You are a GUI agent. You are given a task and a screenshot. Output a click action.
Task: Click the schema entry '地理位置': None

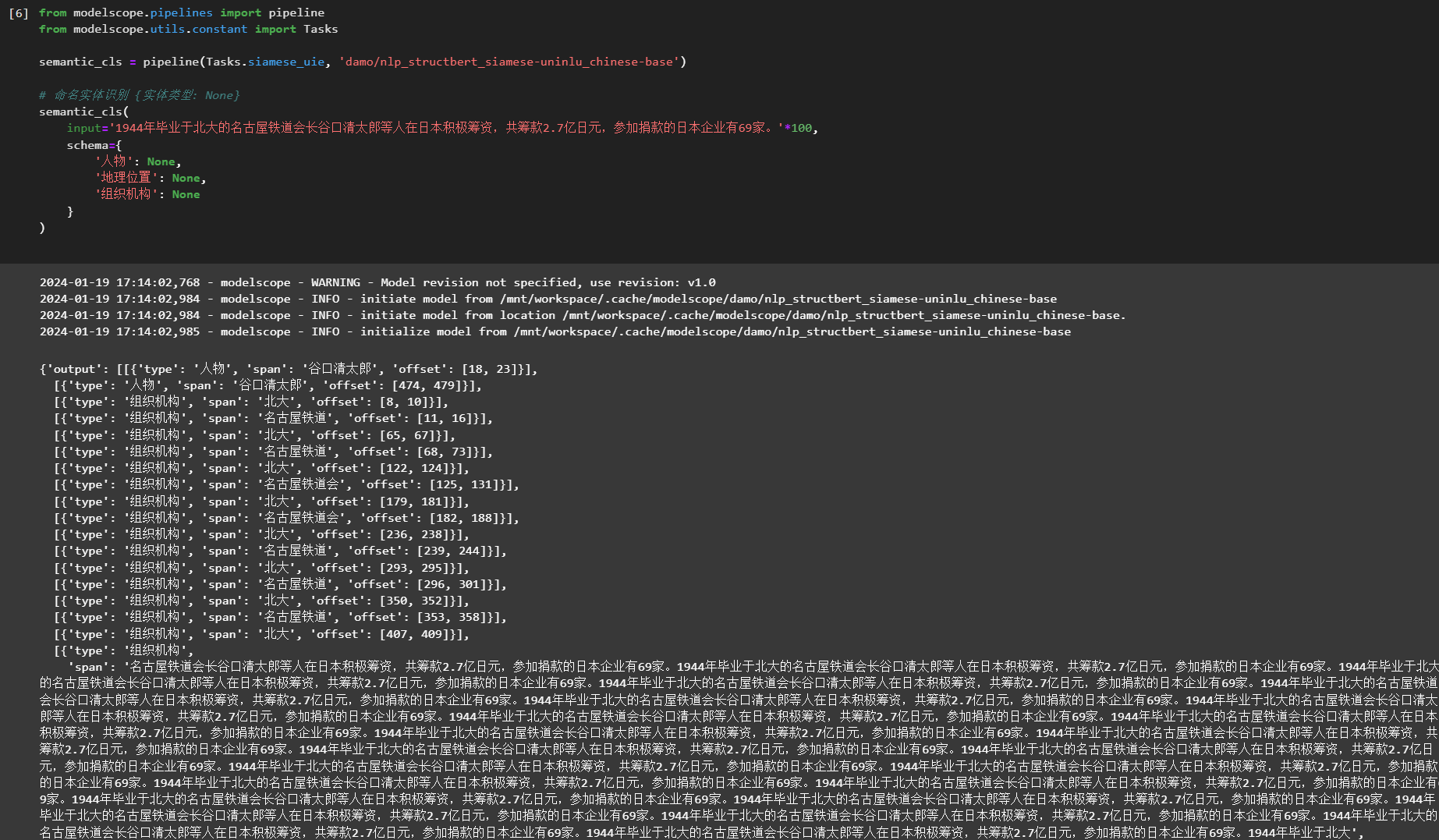(x=151, y=178)
